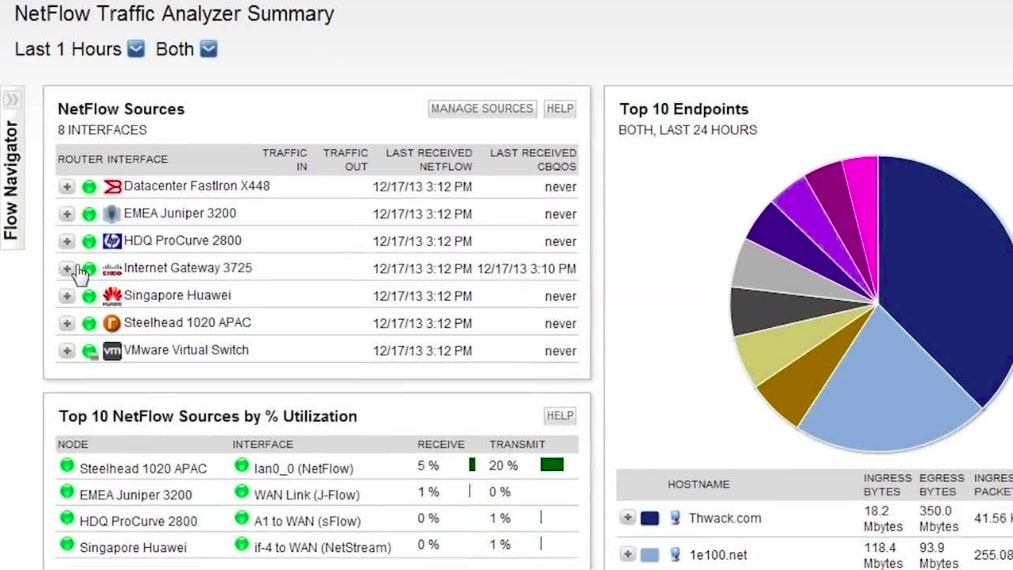This screenshot has width=1013, height=570.
Task: Click the HP logo icon for HDQ ProCurve 2800
Action: [x=112, y=241]
